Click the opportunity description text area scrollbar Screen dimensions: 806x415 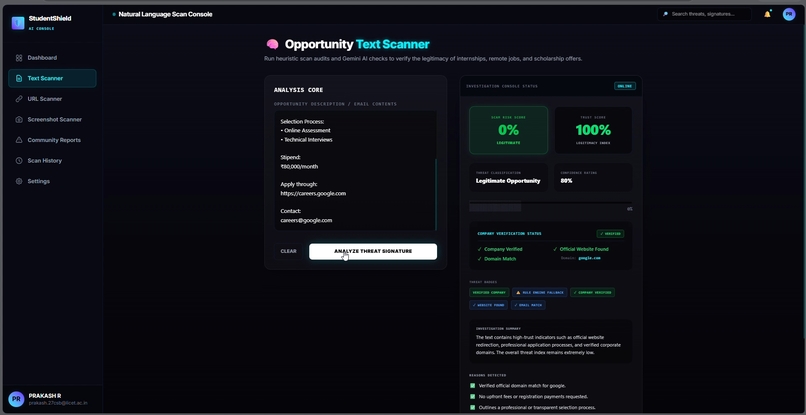point(435,194)
